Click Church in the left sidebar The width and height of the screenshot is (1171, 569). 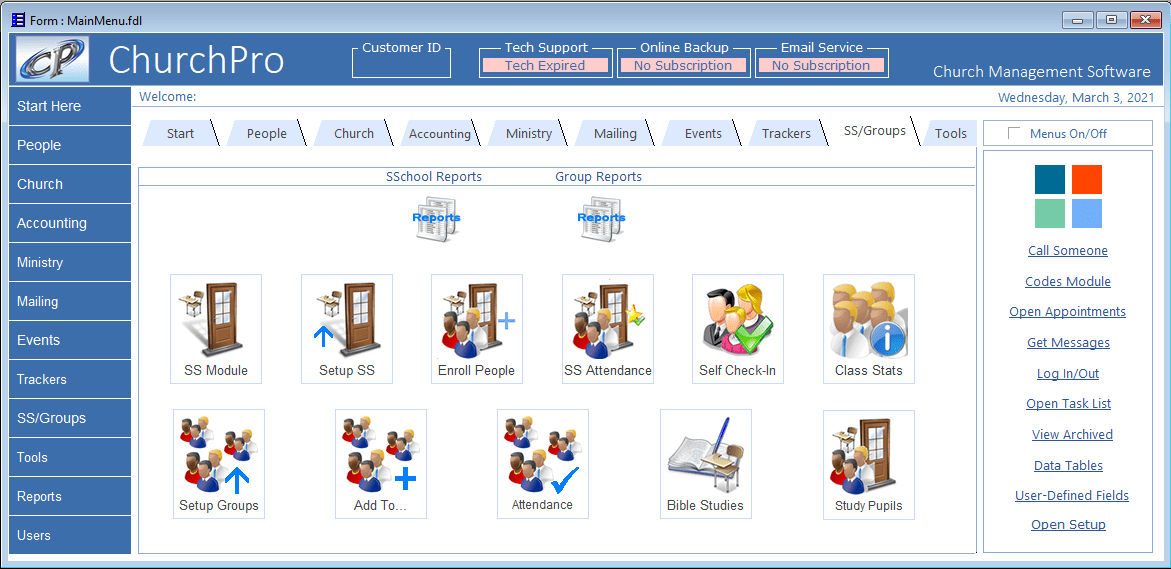coord(70,184)
